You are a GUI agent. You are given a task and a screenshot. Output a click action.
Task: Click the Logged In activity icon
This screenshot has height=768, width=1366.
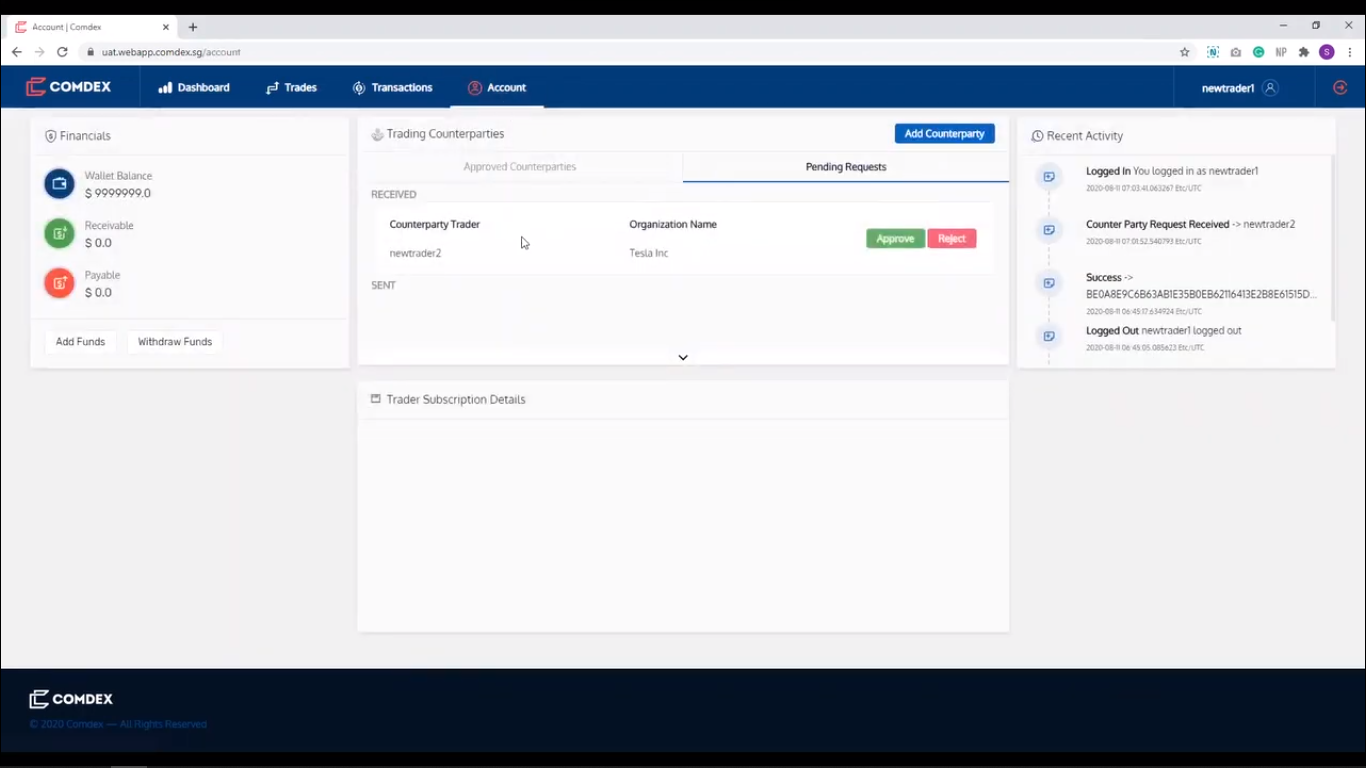coord(1049,177)
